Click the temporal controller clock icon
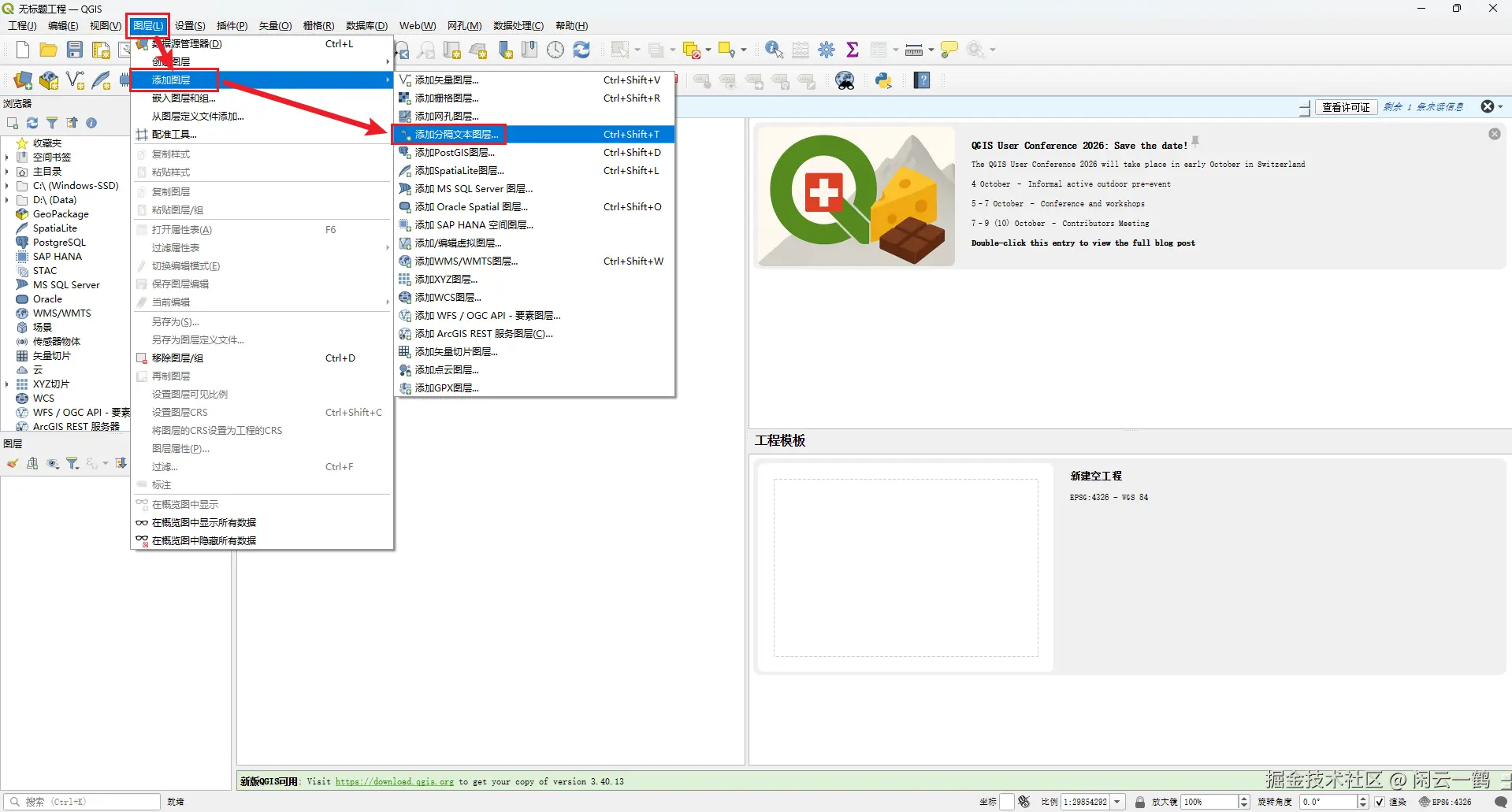 555,50
